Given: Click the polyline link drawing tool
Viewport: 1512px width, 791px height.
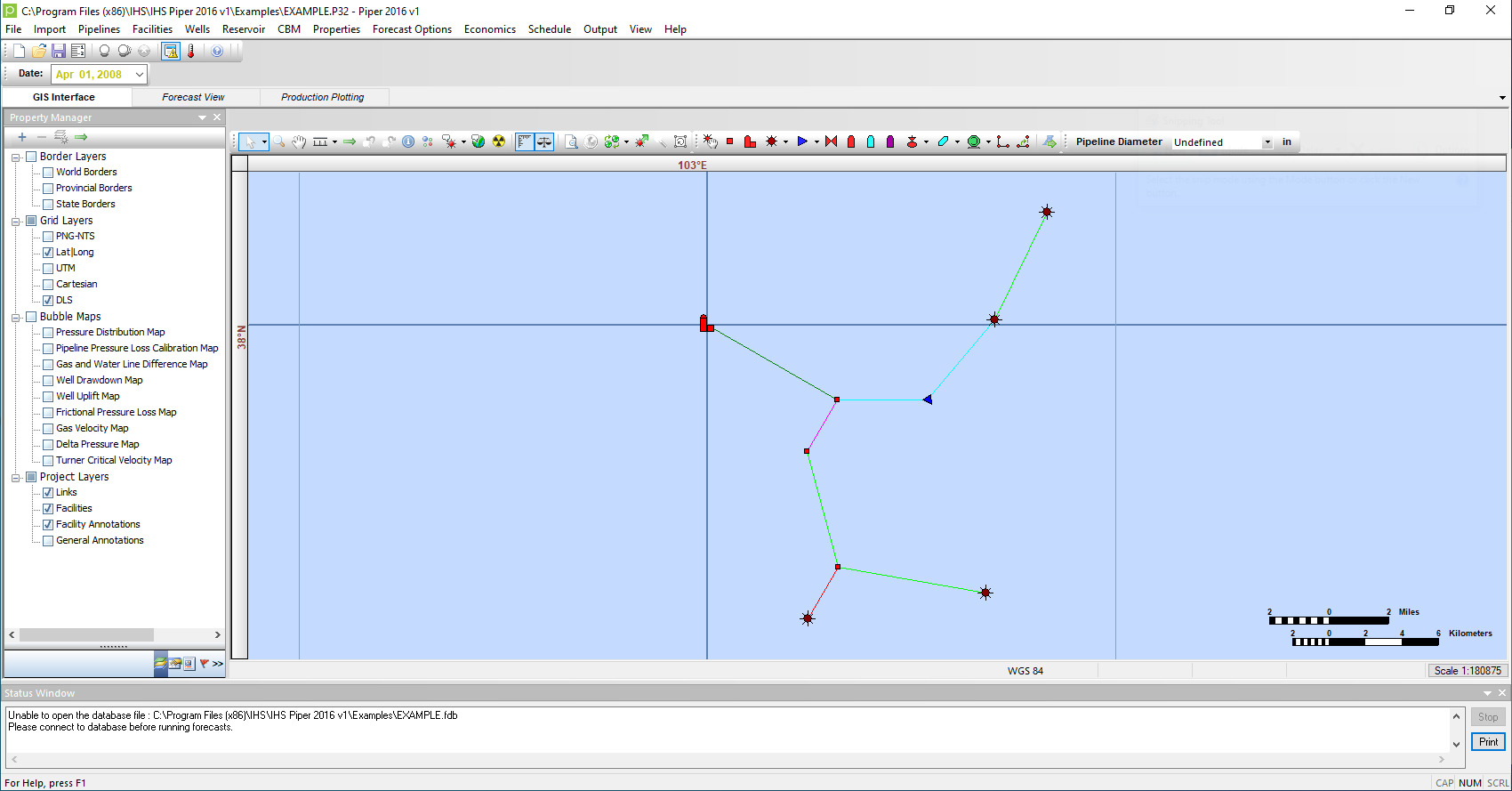Looking at the screenshot, I should pyautogui.click(x=1003, y=141).
